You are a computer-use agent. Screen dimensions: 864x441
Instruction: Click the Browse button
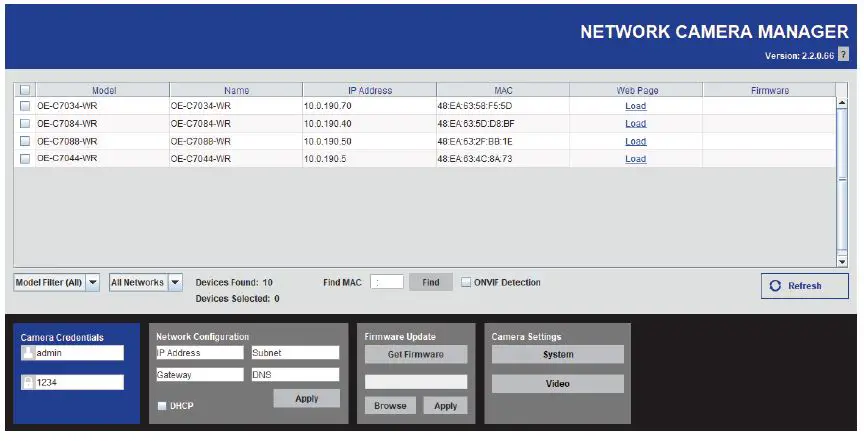point(390,406)
